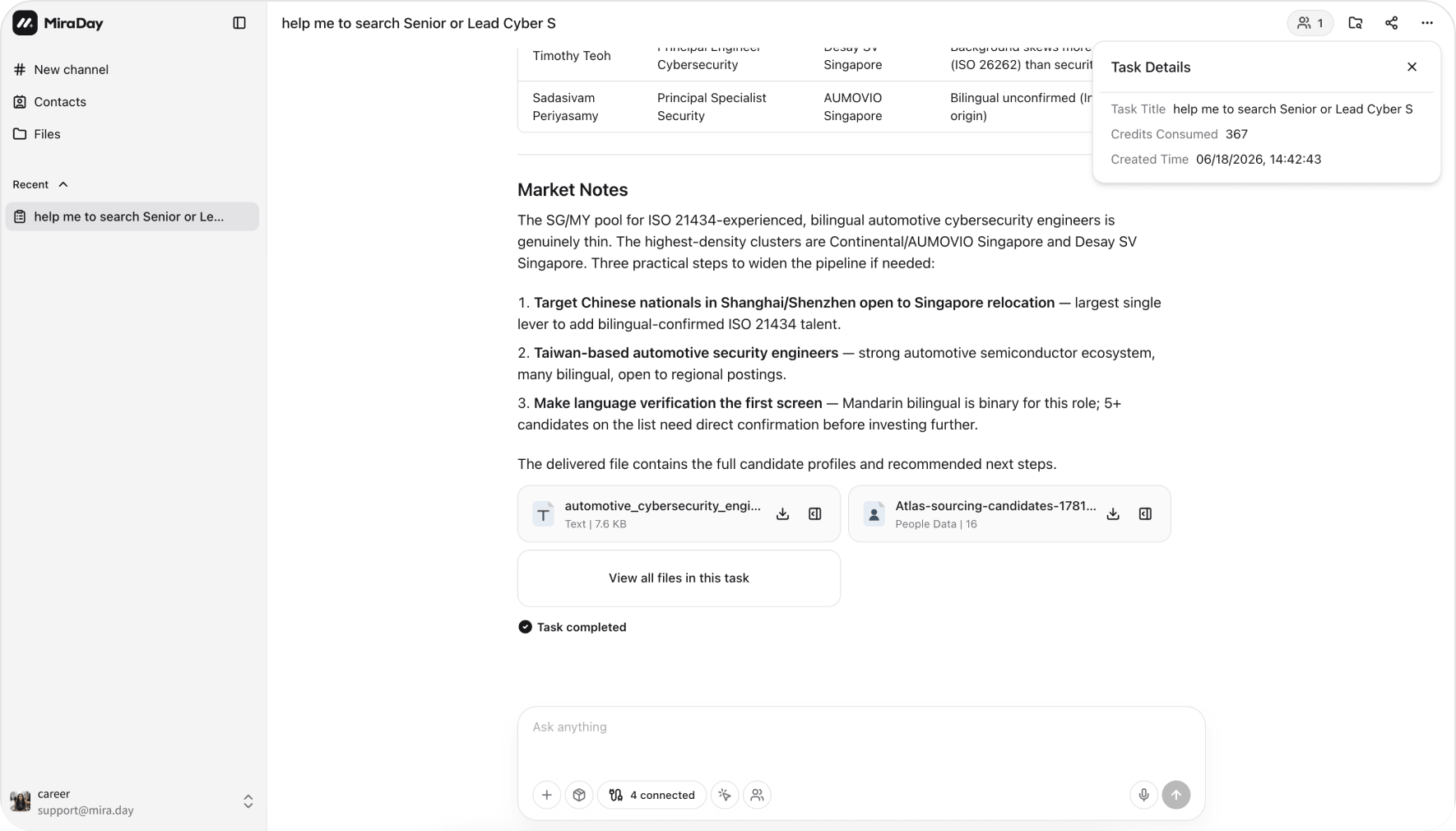
Task: Click the sparkle cursor icon in composer
Action: click(725, 795)
